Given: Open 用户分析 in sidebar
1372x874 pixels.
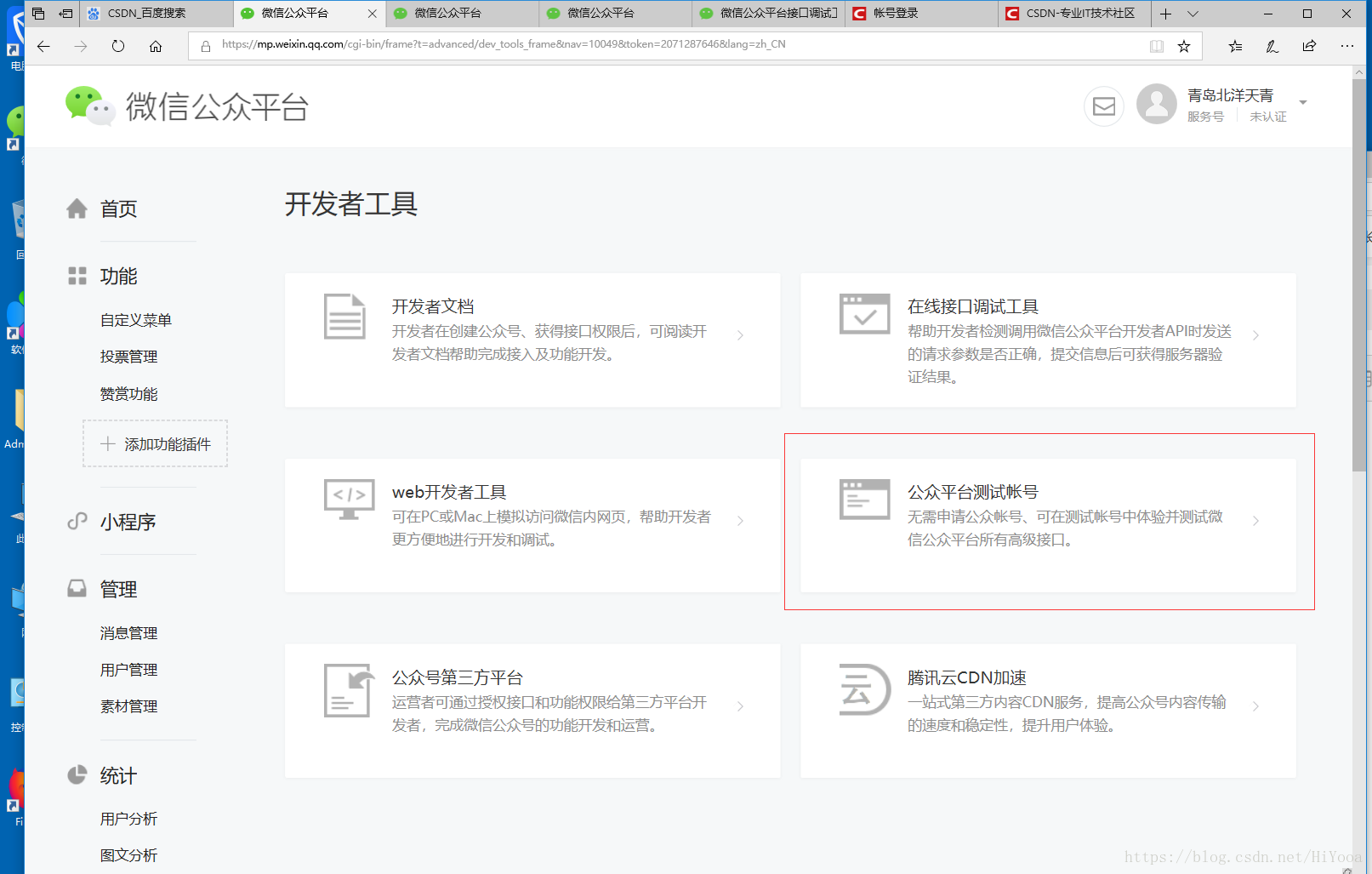Looking at the screenshot, I should [x=129, y=819].
